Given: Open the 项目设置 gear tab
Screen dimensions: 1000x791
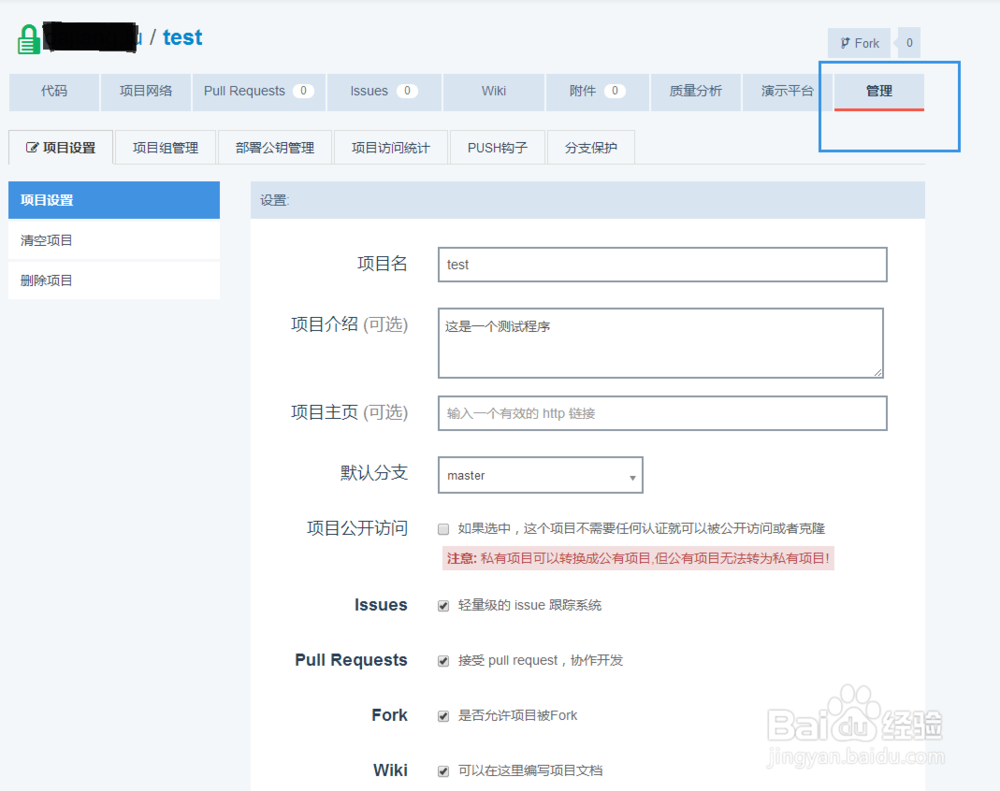Looking at the screenshot, I should click(60, 146).
